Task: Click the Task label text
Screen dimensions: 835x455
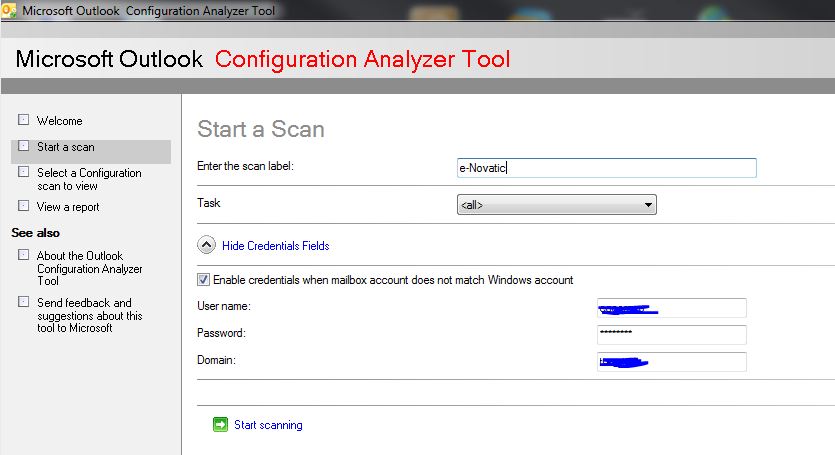Action: coord(209,202)
